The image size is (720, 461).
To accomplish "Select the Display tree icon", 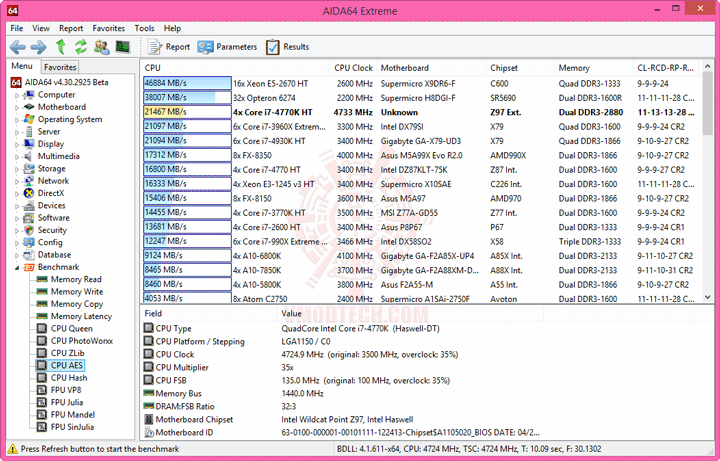I will tap(29, 144).
